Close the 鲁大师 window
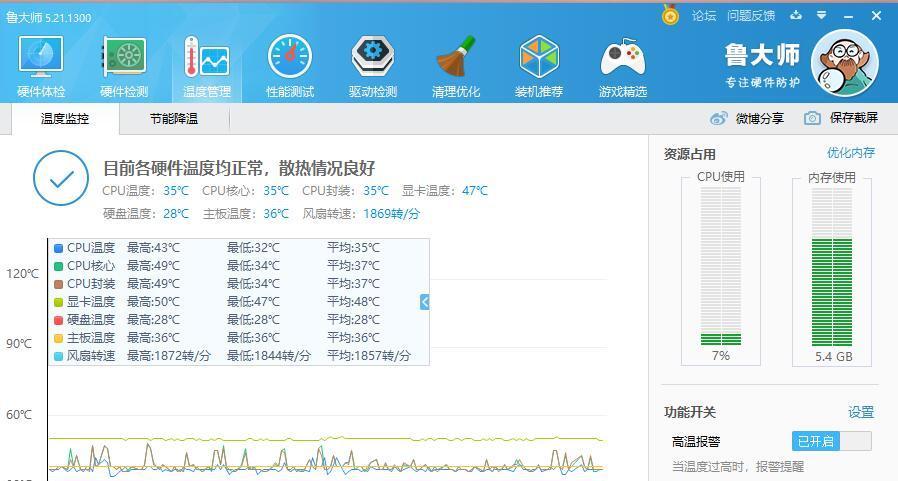898x481 pixels. (876, 15)
